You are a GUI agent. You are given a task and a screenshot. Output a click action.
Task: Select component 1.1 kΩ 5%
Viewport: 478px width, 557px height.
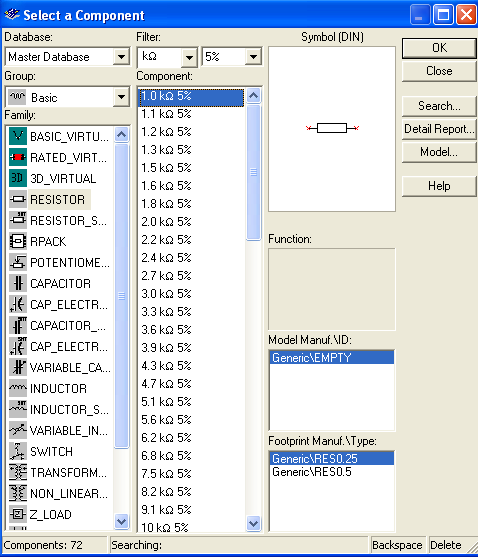(x=191, y=114)
